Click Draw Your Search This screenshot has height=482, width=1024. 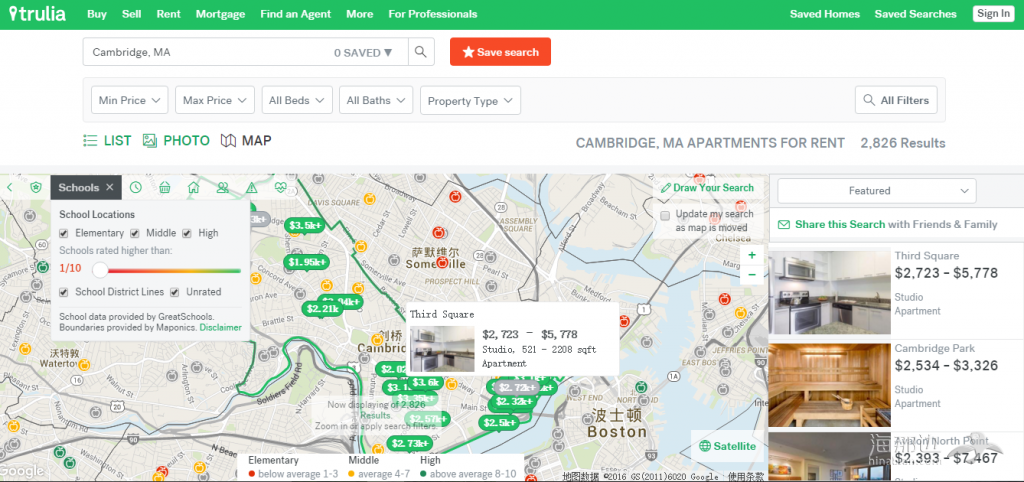coord(707,187)
